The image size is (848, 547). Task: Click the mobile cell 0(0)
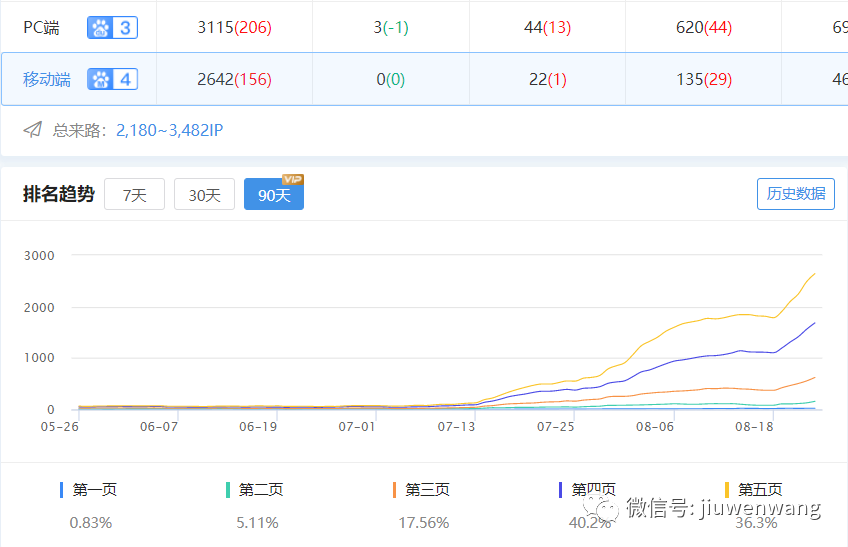click(x=390, y=80)
